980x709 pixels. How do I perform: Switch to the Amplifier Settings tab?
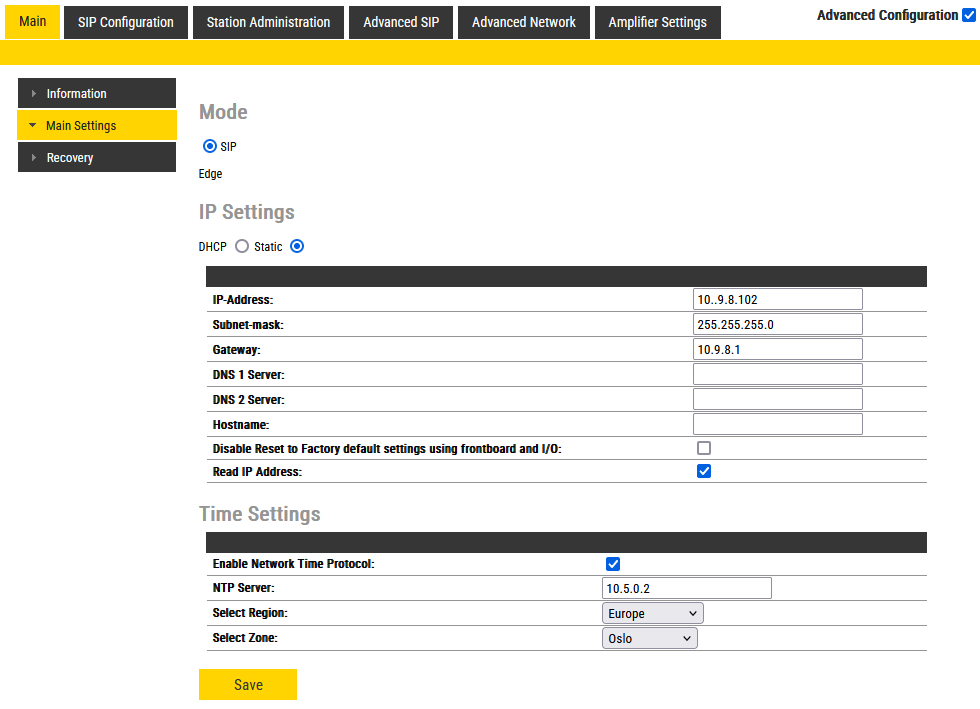[657, 22]
